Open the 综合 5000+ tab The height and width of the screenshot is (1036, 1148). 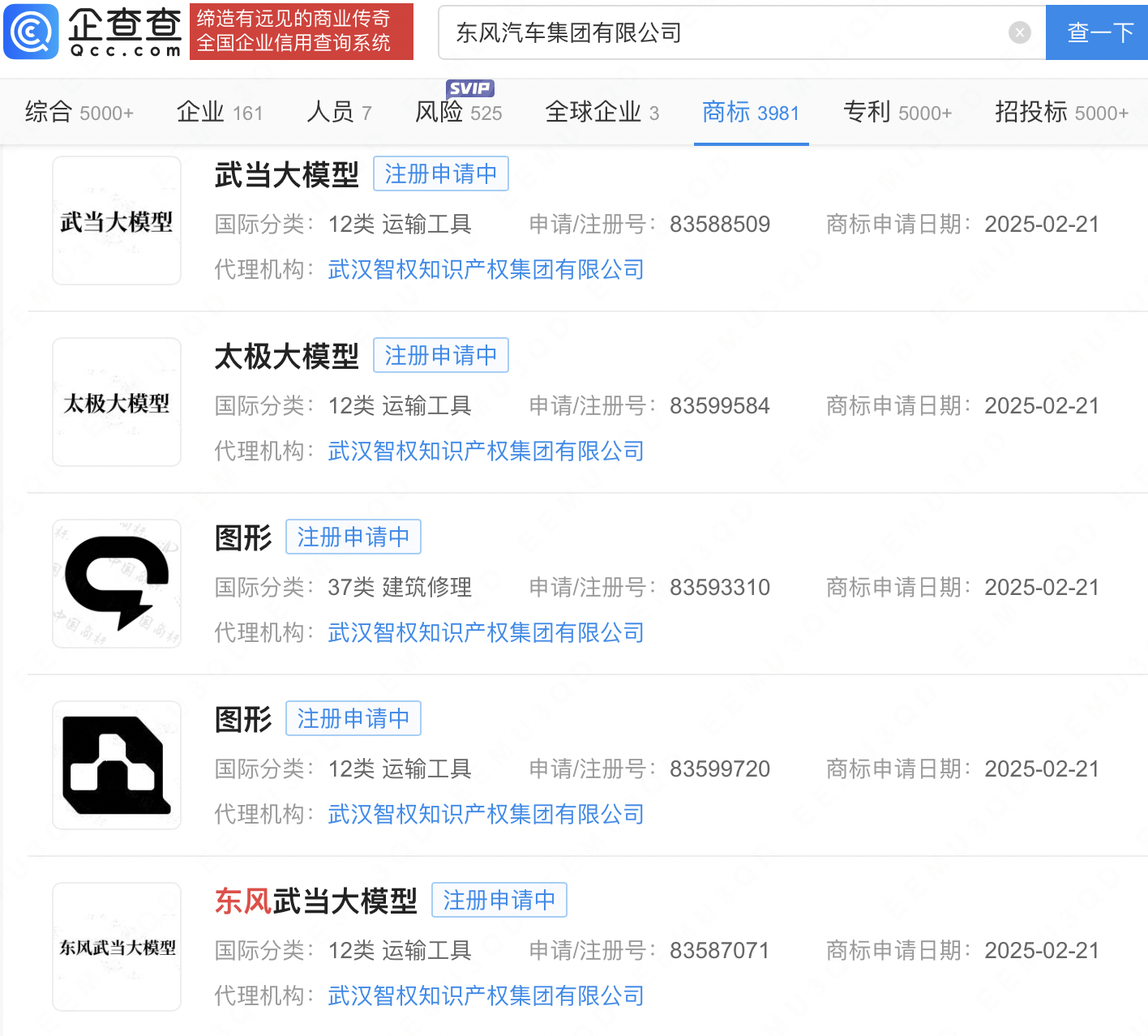pyautogui.click(x=79, y=112)
